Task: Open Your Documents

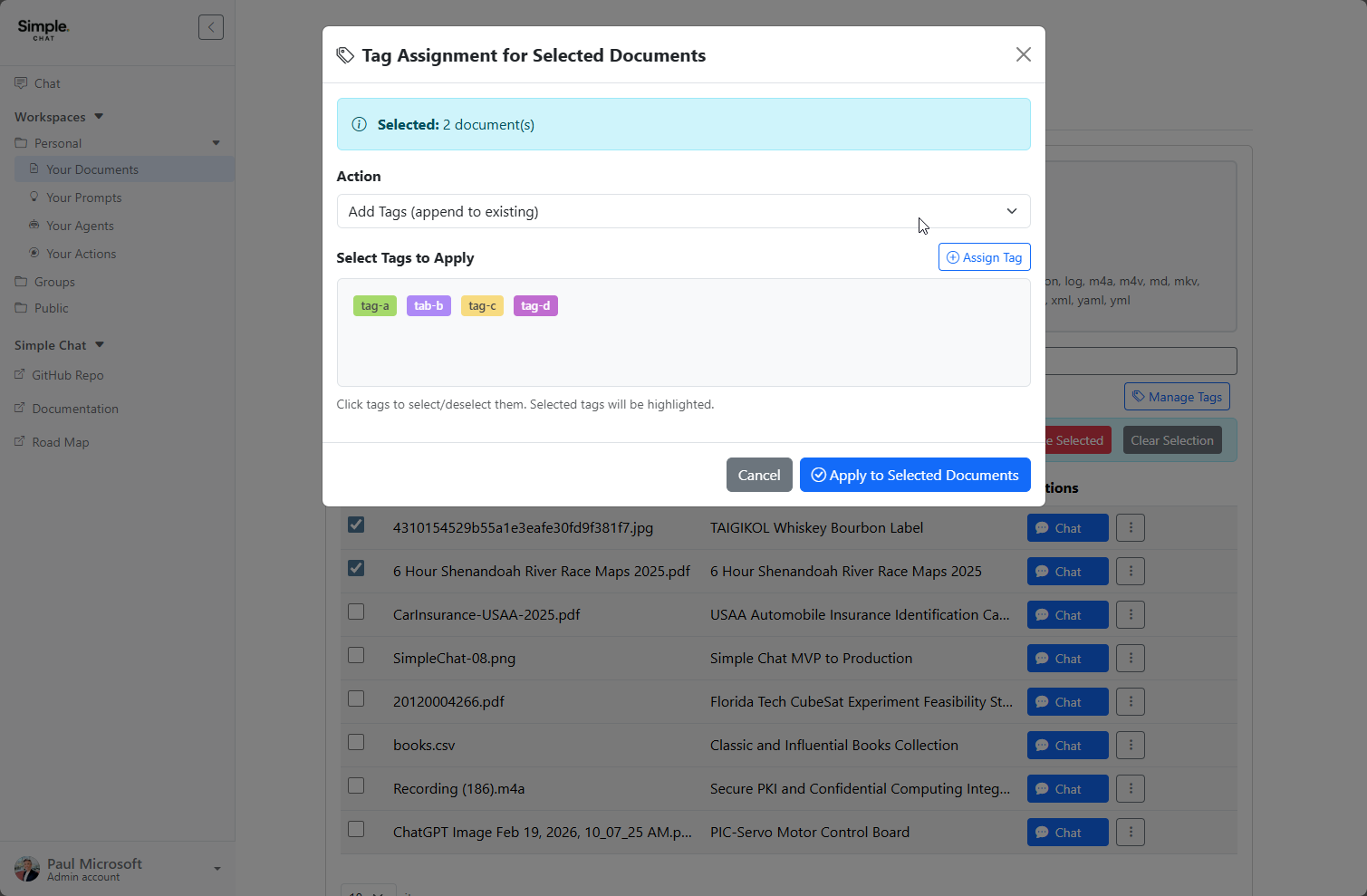Action: [x=92, y=169]
